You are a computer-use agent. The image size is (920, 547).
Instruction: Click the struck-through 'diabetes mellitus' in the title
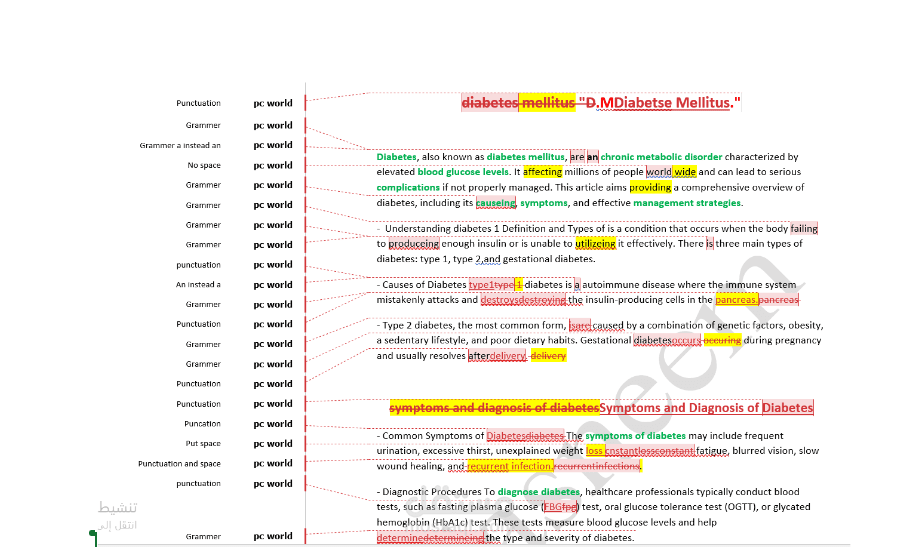[x=518, y=103]
